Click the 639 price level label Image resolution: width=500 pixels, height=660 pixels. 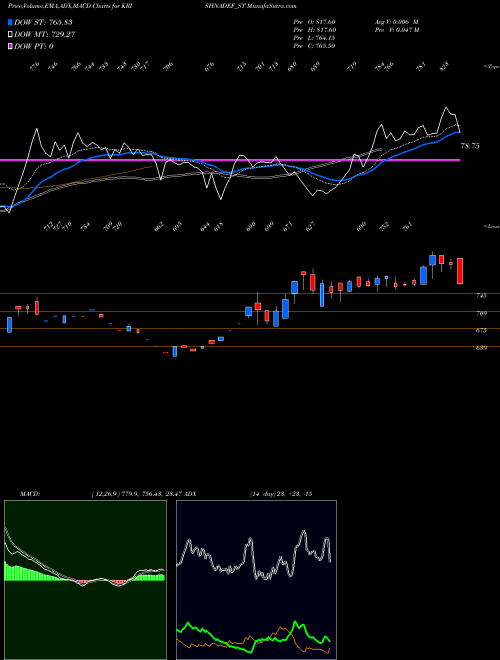pyautogui.click(x=481, y=348)
